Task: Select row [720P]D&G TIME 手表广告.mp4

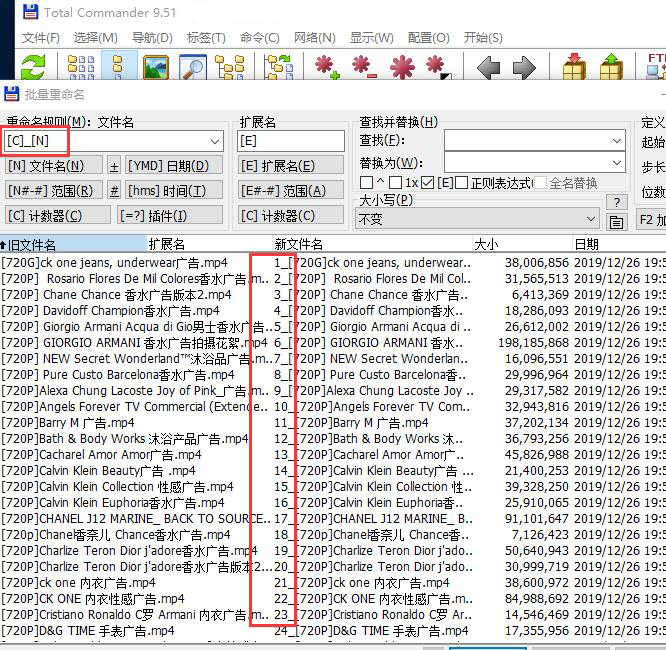Action: tap(333, 631)
